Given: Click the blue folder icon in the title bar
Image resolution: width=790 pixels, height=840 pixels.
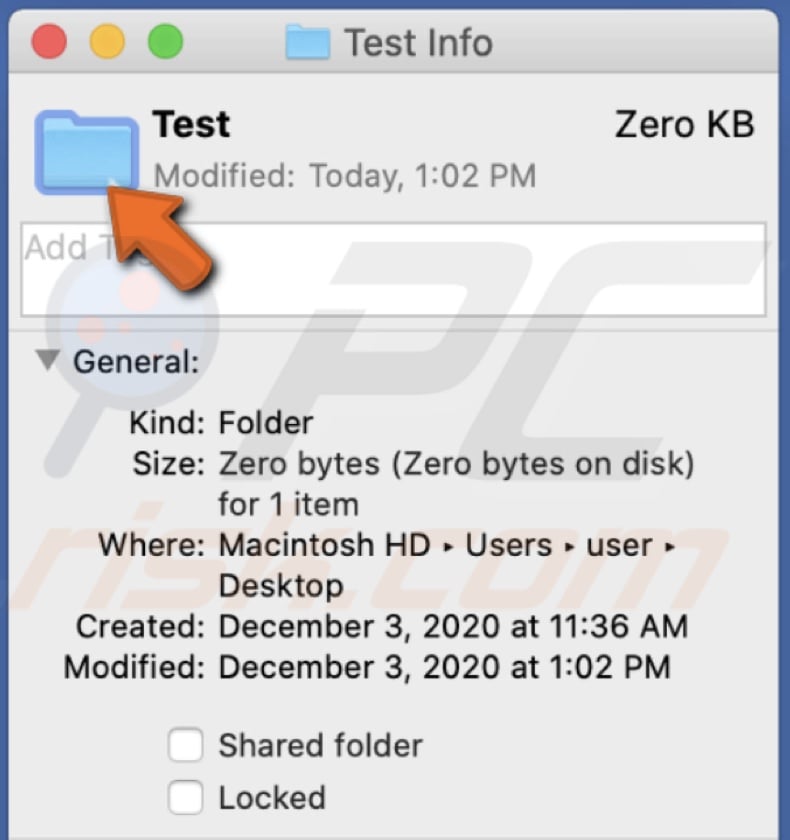Looking at the screenshot, I should [x=309, y=42].
